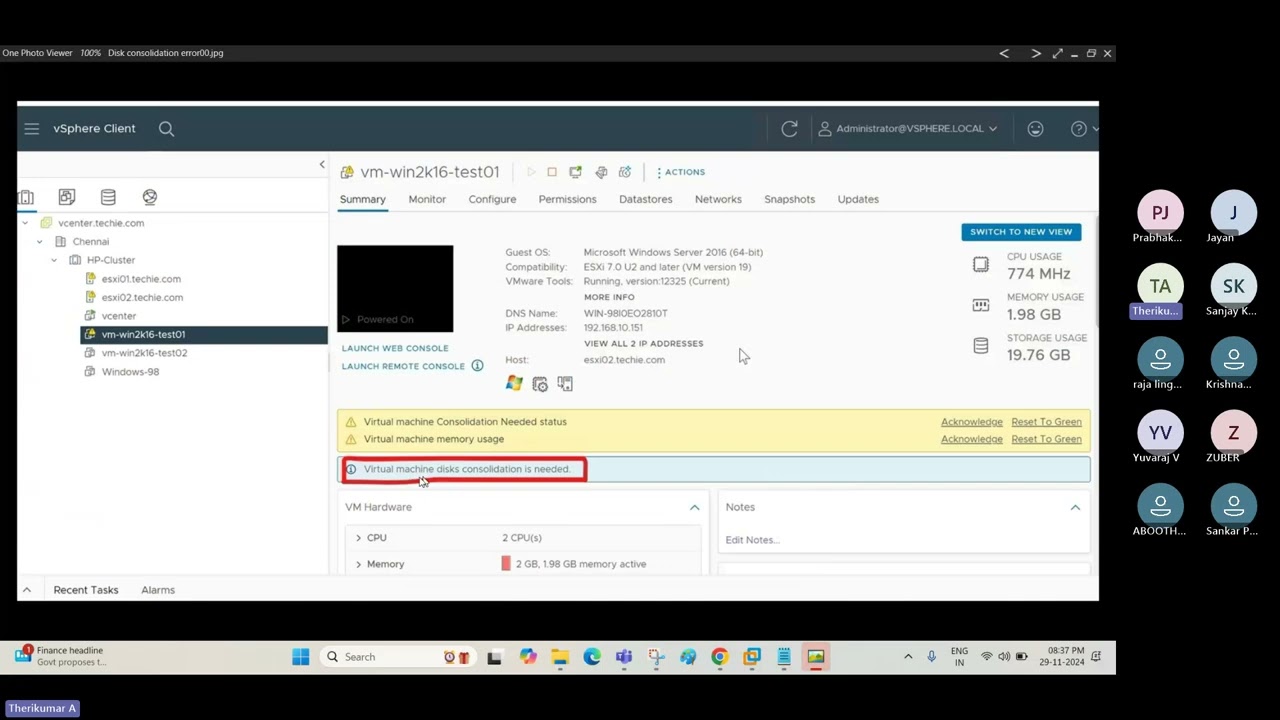Open the Monitor tab
The image size is (1280, 720).
[x=427, y=199]
